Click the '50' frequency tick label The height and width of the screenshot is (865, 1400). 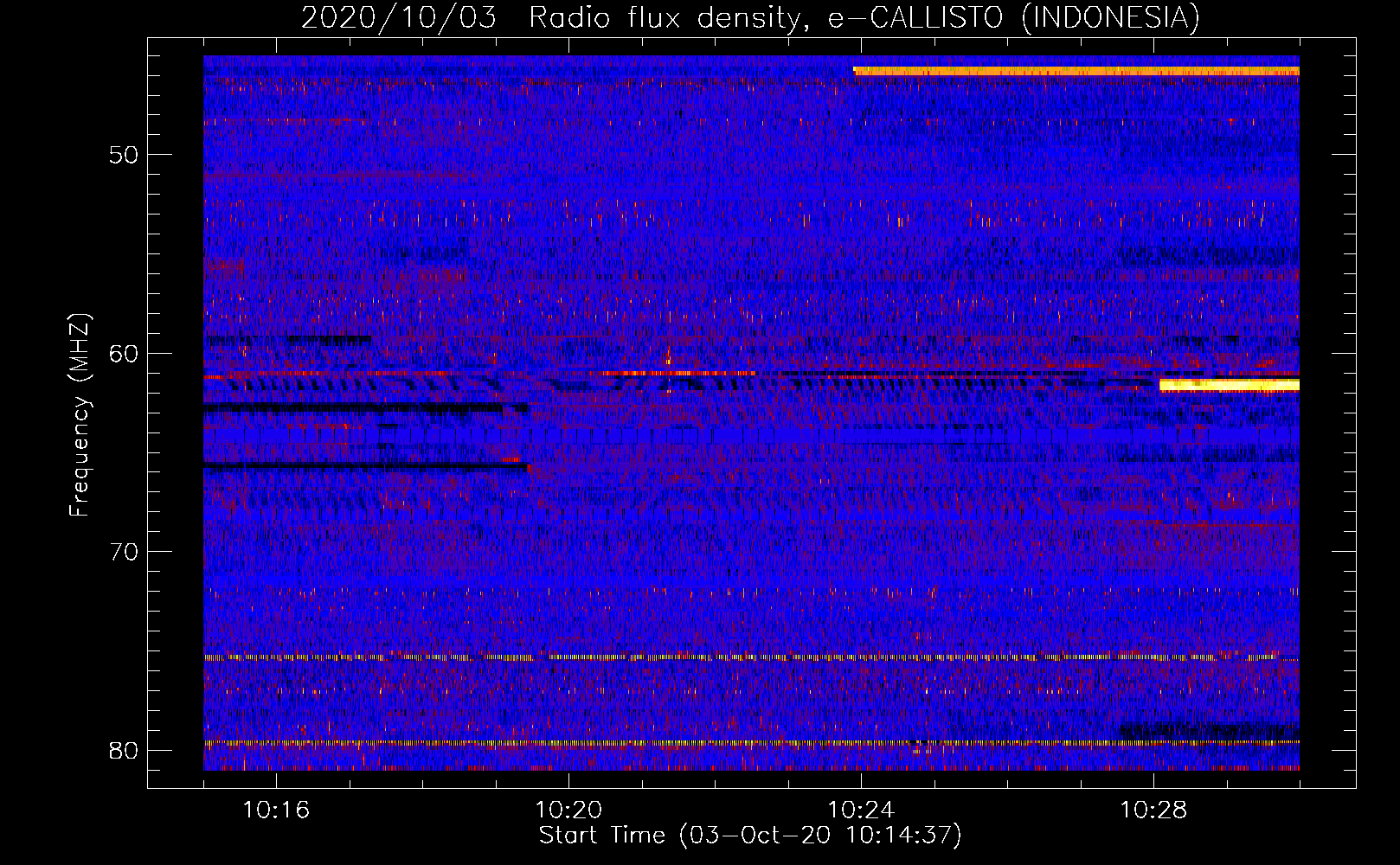[125, 155]
